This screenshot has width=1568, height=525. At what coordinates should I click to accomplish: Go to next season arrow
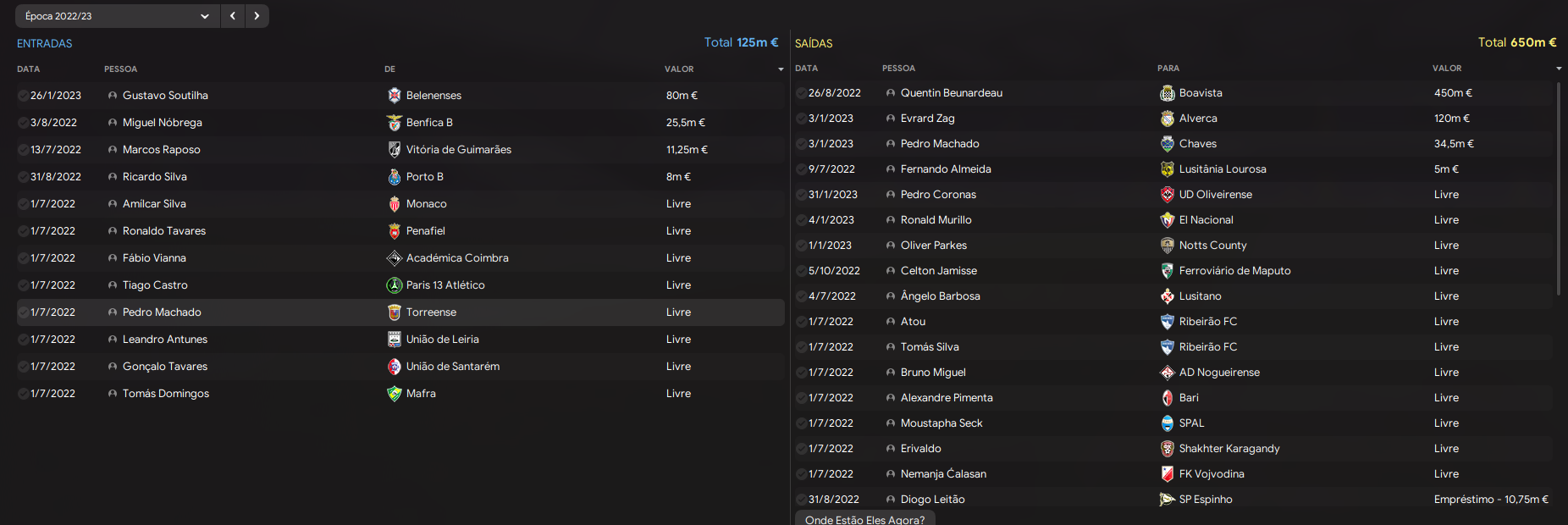(x=257, y=16)
